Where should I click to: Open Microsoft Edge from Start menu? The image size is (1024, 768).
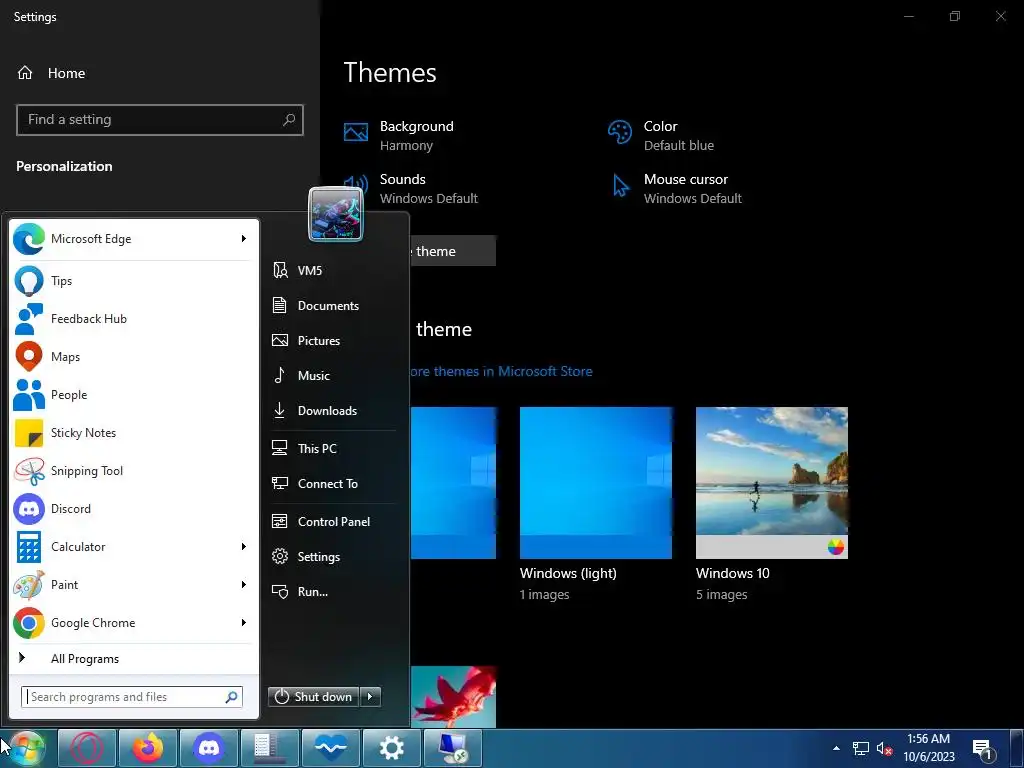(131, 239)
